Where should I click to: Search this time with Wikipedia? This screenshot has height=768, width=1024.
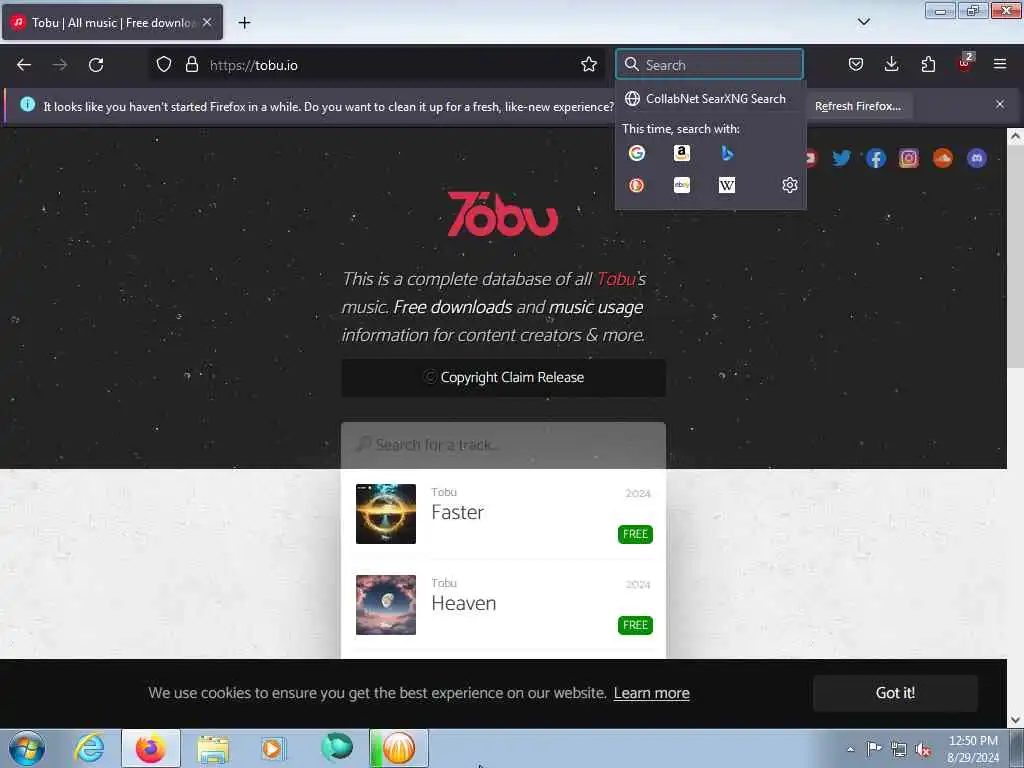point(727,185)
